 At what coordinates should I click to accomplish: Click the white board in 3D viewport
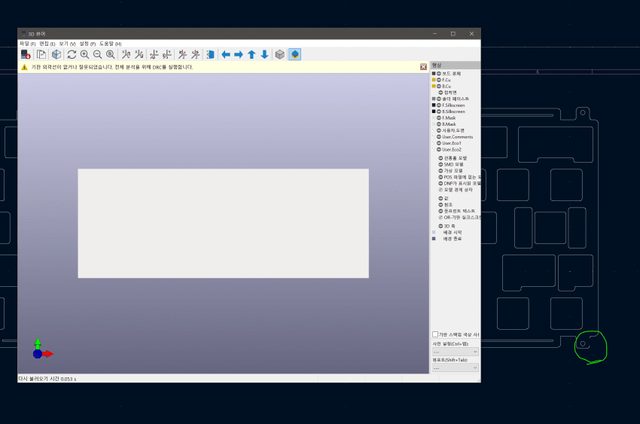coord(223,223)
